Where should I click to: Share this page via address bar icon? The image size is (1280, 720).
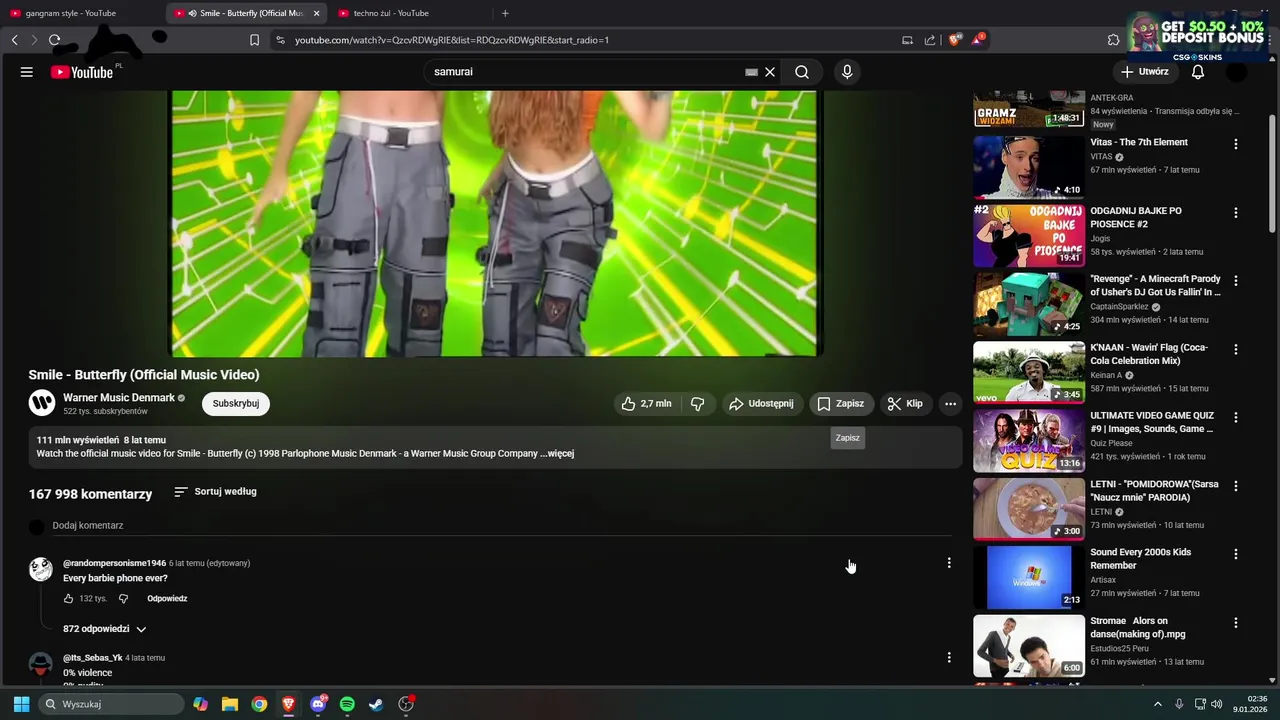[x=930, y=40]
